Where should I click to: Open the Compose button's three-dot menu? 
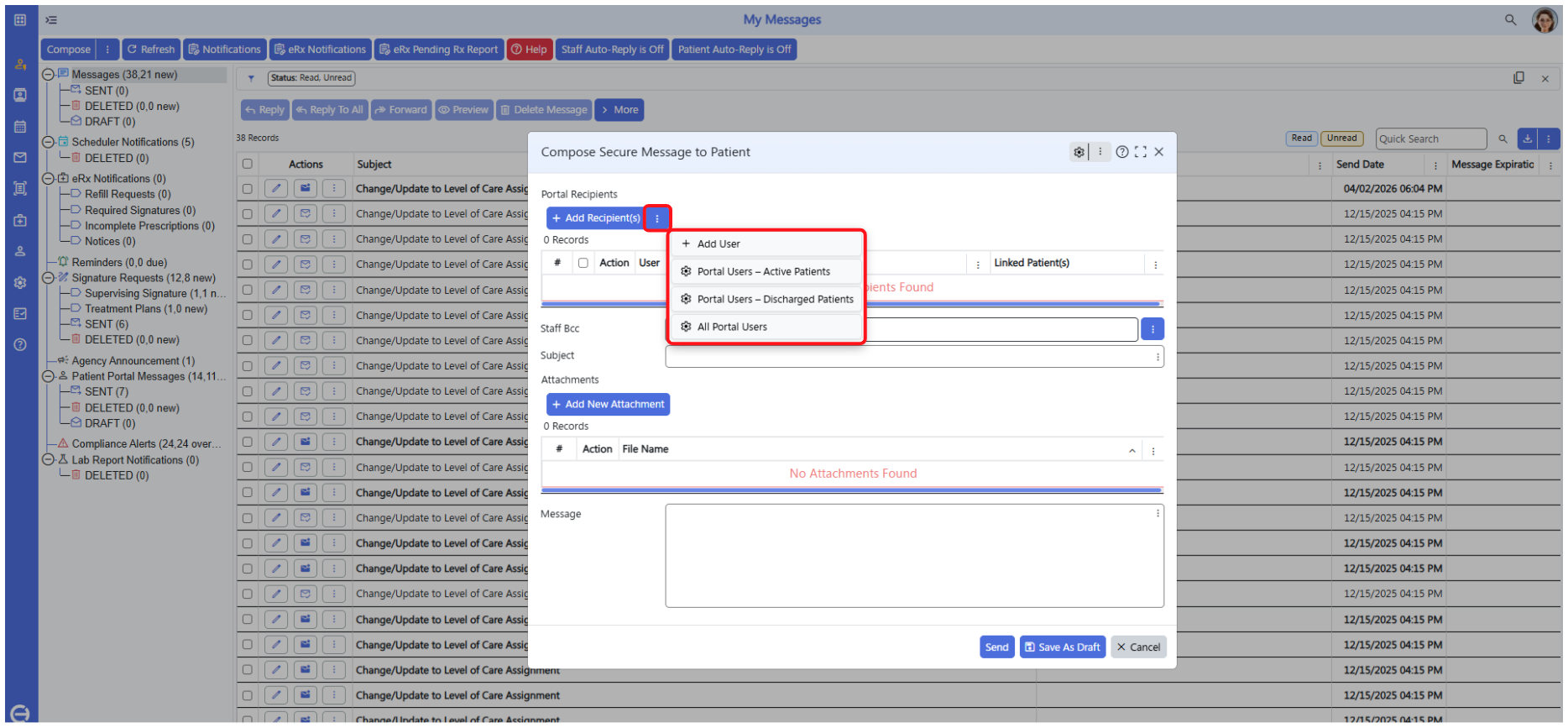(x=107, y=50)
